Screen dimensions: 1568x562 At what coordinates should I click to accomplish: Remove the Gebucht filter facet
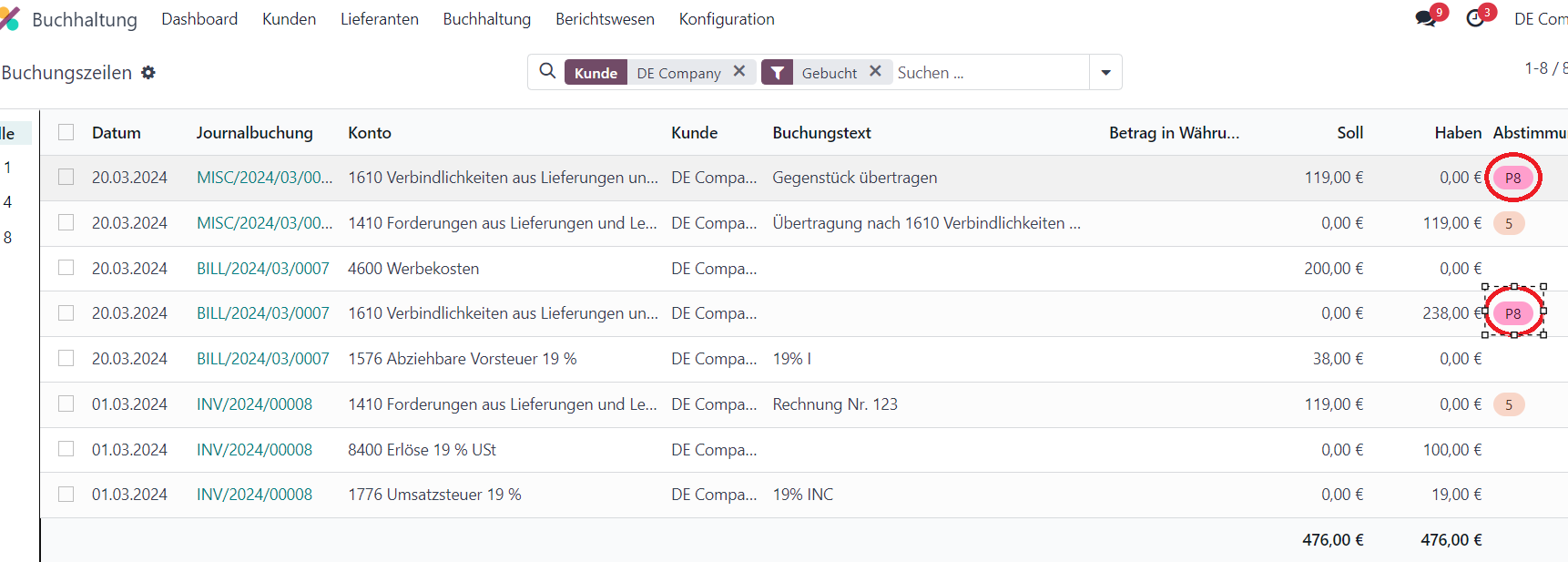tap(875, 71)
